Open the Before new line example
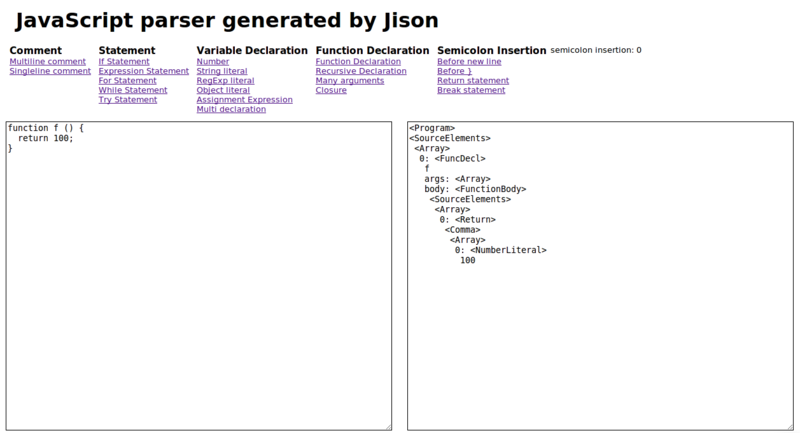This screenshot has height=433, width=800. (x=469, y=62)
